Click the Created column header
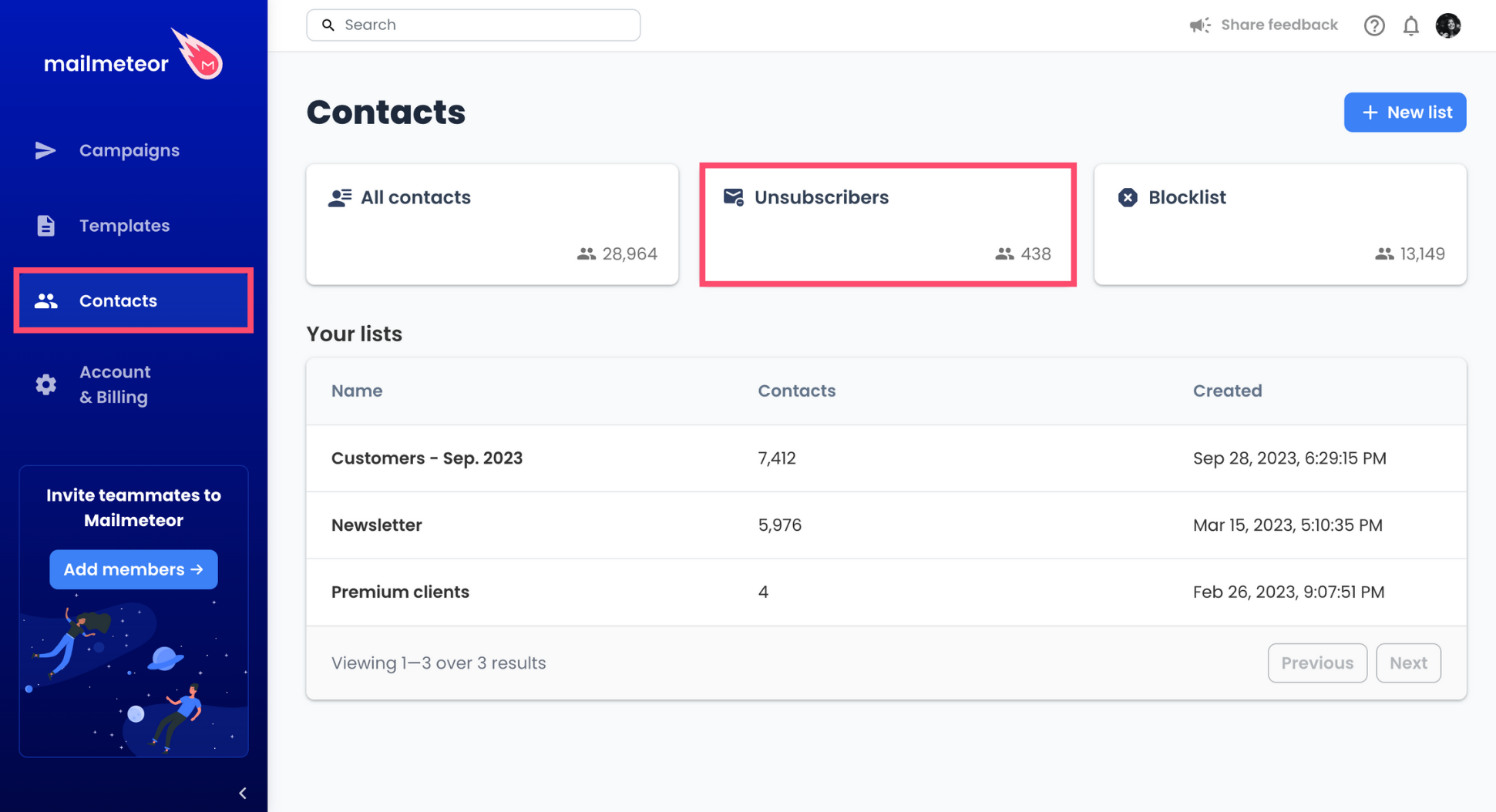This screenshot has height=812, width=1496. (x=1228, y=391)
